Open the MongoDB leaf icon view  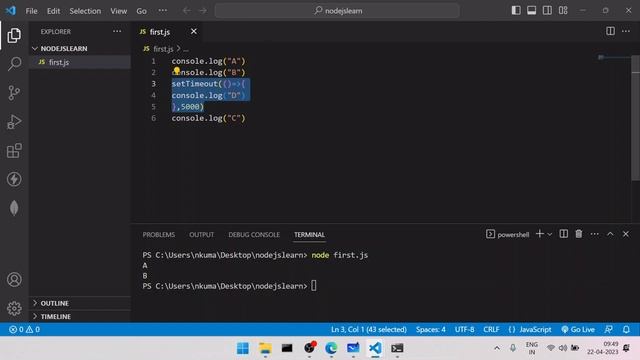[14, 208]
